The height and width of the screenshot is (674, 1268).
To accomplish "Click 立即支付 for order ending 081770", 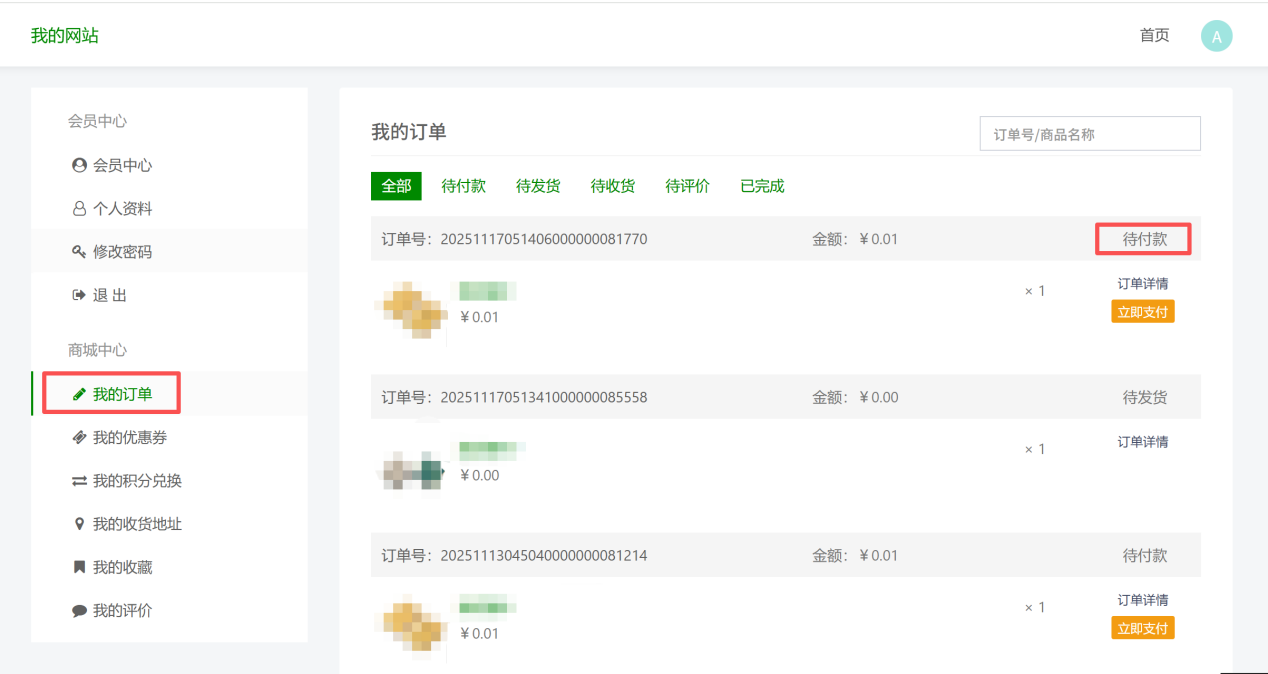I will click(1143, 312).
